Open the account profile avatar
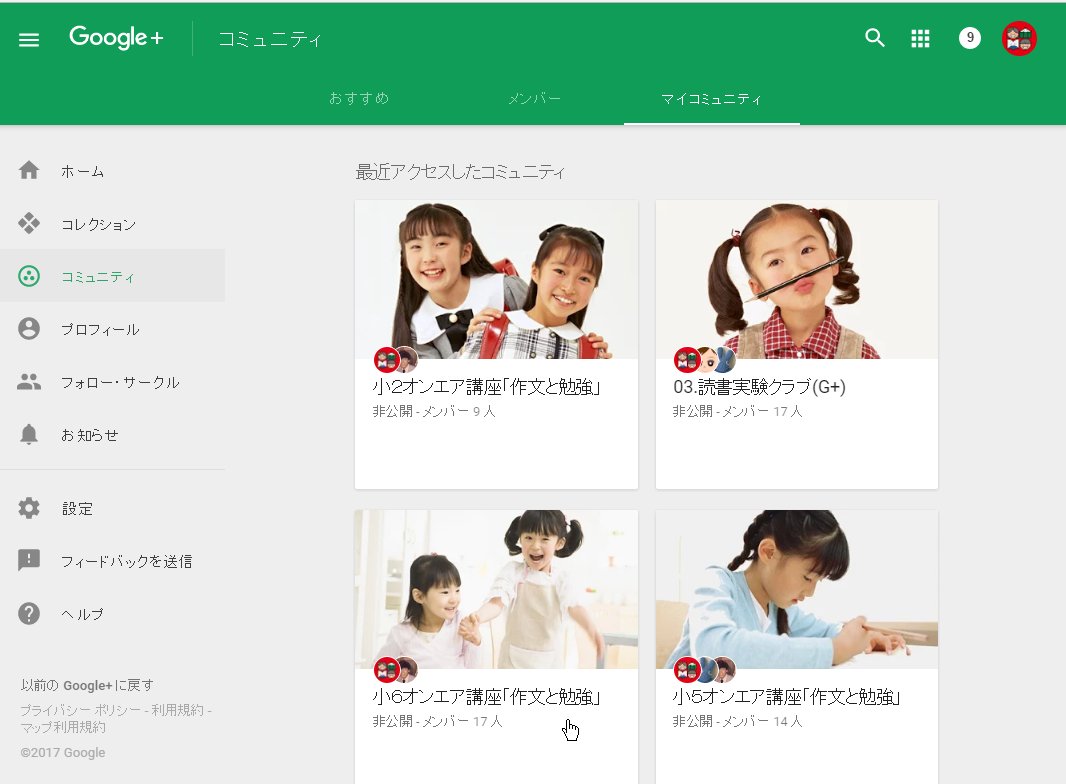Screen dimensions: 1066x784 pos(1019,38)
